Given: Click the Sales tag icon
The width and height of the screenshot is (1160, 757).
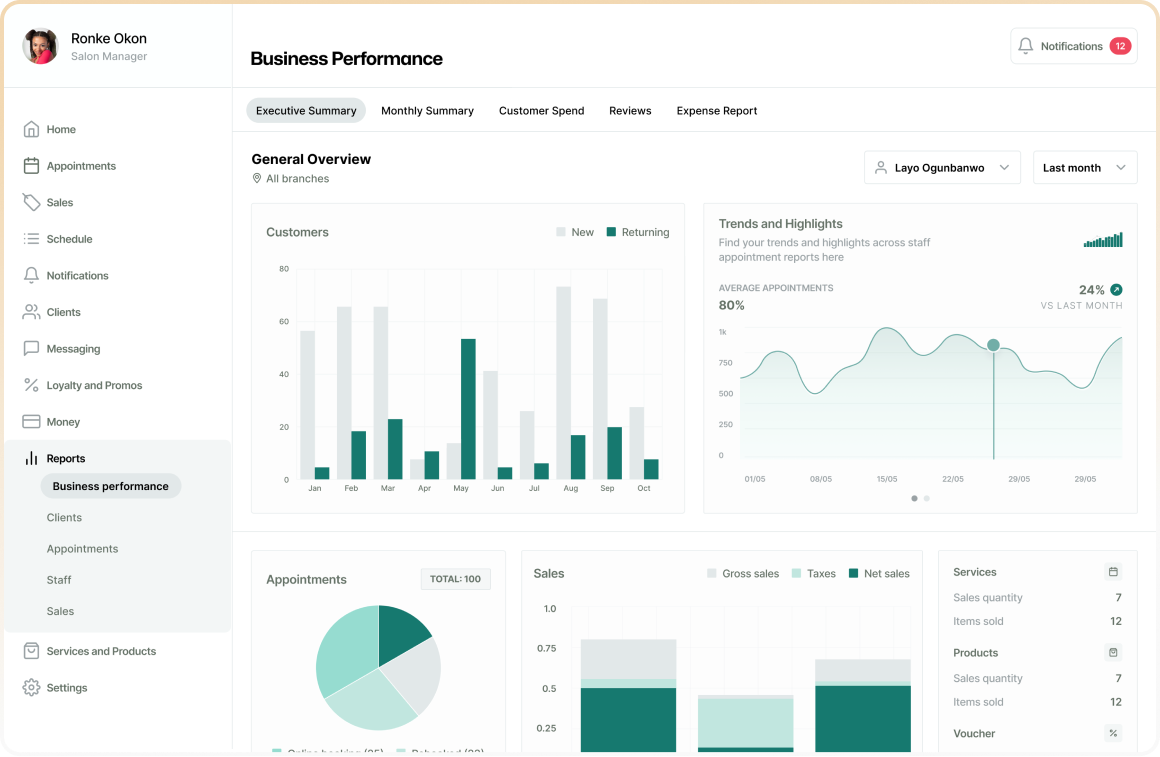Looking at the screenshot, I should click(x=31, y=202).
